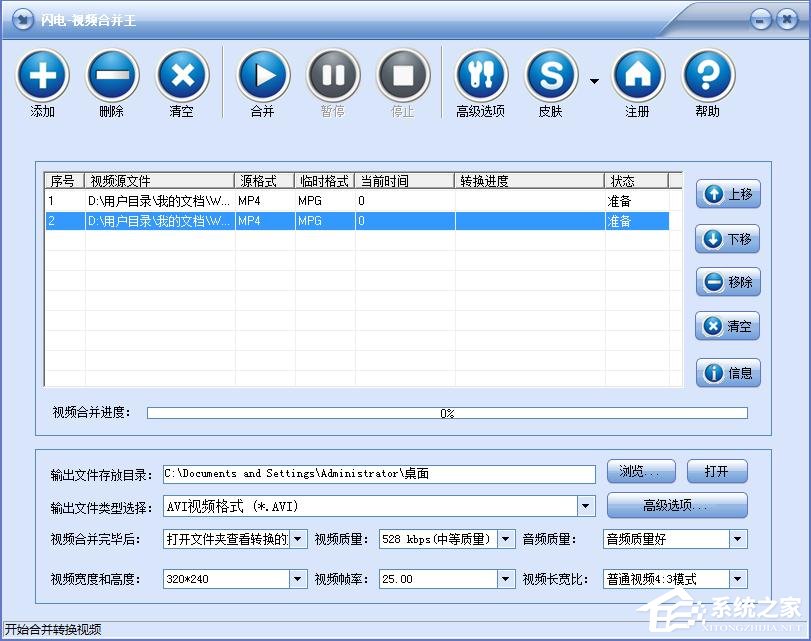Viewport: 811px width, 641px height.
Task: Open the 输出文件类型 format dropdown
Action: point(585,506)
